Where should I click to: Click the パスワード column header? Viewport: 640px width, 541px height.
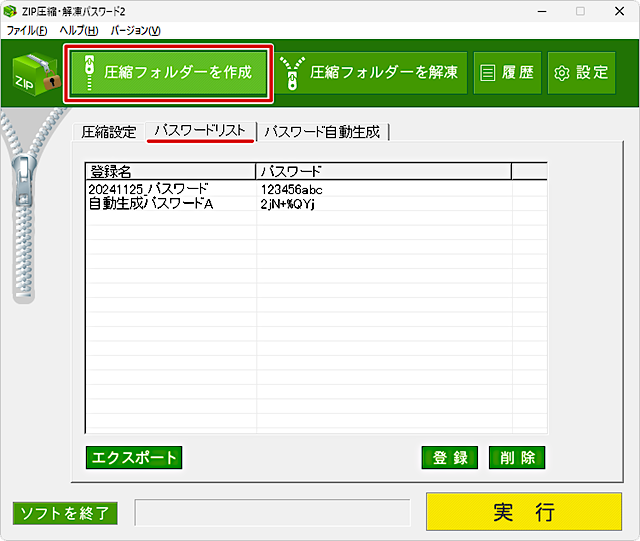point(384,171)
